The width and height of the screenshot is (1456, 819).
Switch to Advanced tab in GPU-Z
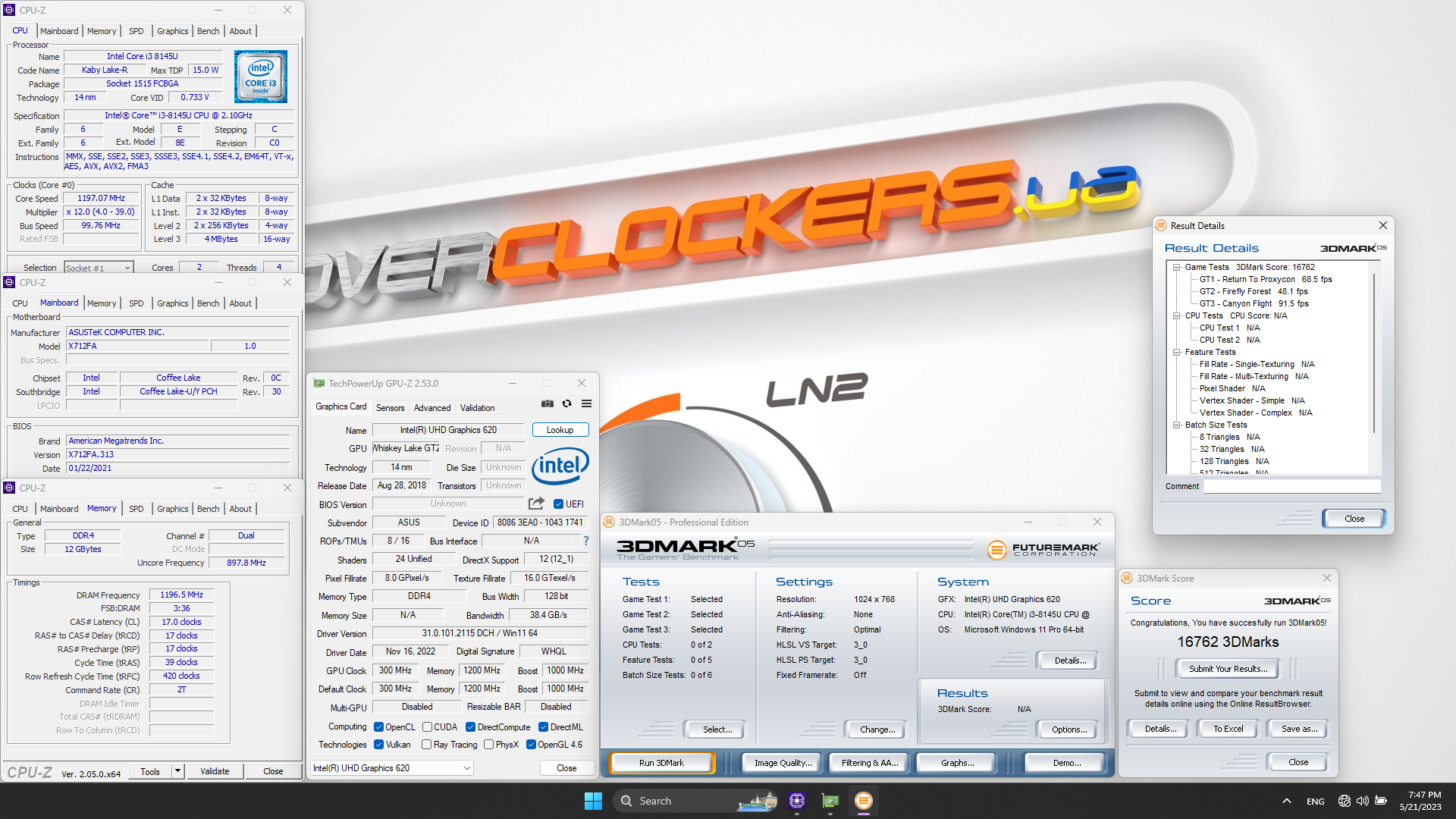click(x=432, y=408)
